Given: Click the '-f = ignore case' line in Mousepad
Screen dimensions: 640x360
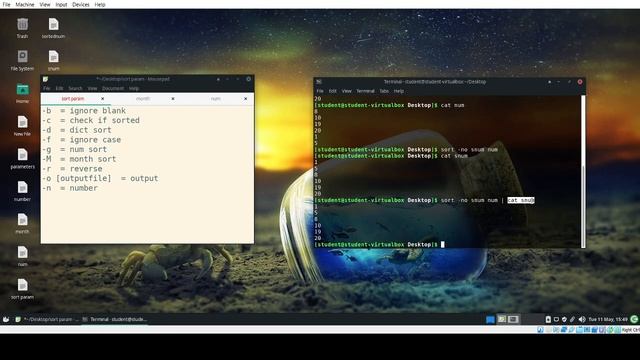Looking at the screenshot, I should click(82, 140).
